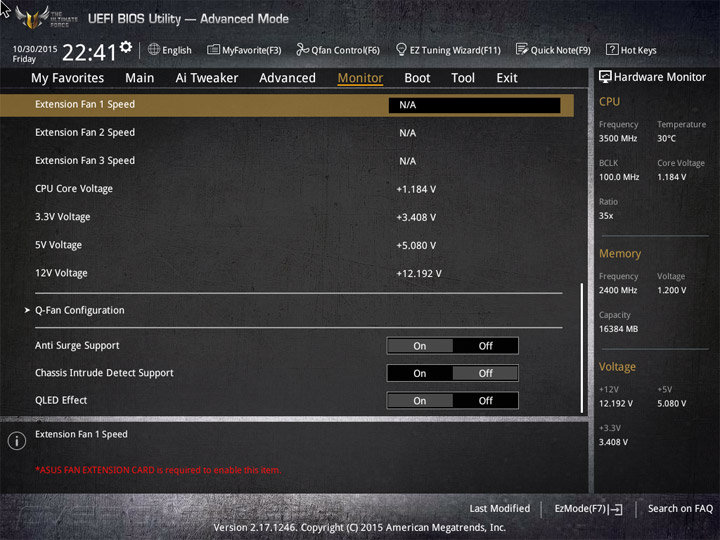Click the TUF Ultimate Force logo
The image size is (720, 540).
[x=45, y=17]
